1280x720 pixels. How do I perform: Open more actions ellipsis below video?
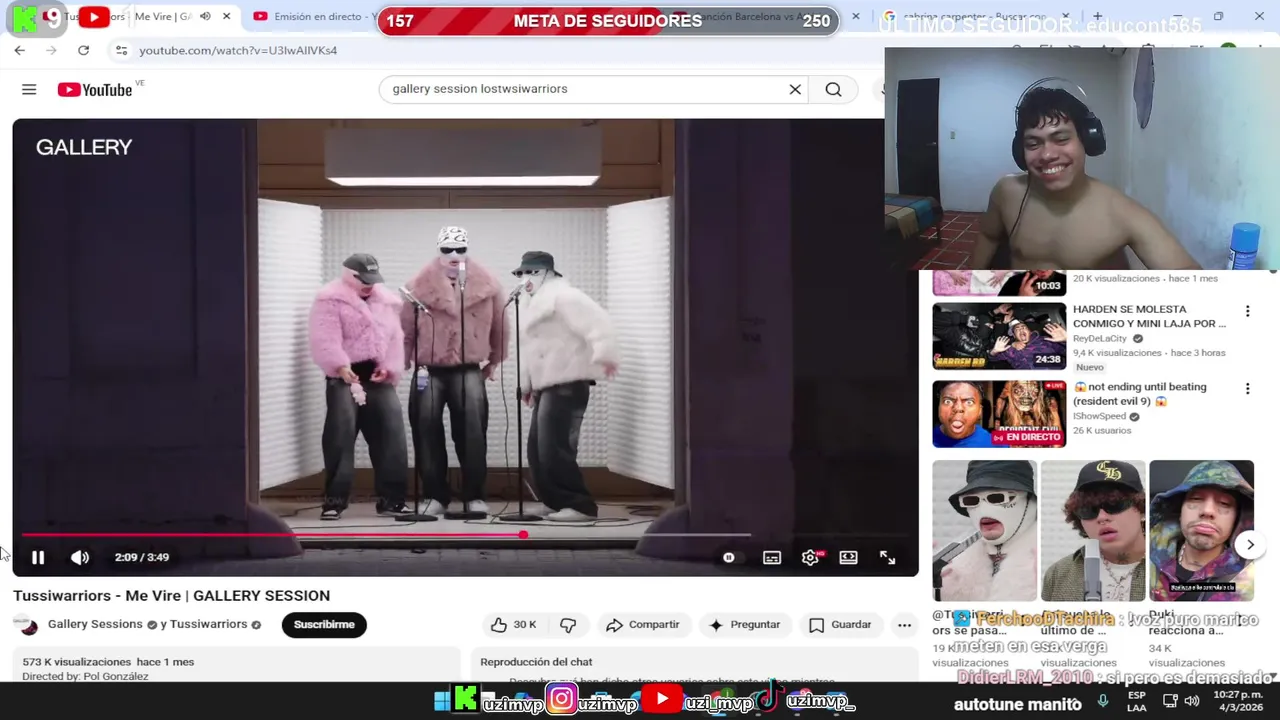click(x=904, y=625)
